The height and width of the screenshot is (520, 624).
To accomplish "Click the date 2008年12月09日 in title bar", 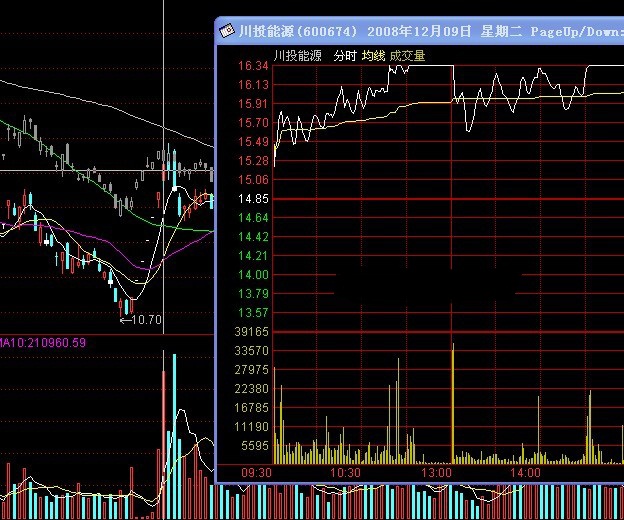I will click(x=419, y=31).
